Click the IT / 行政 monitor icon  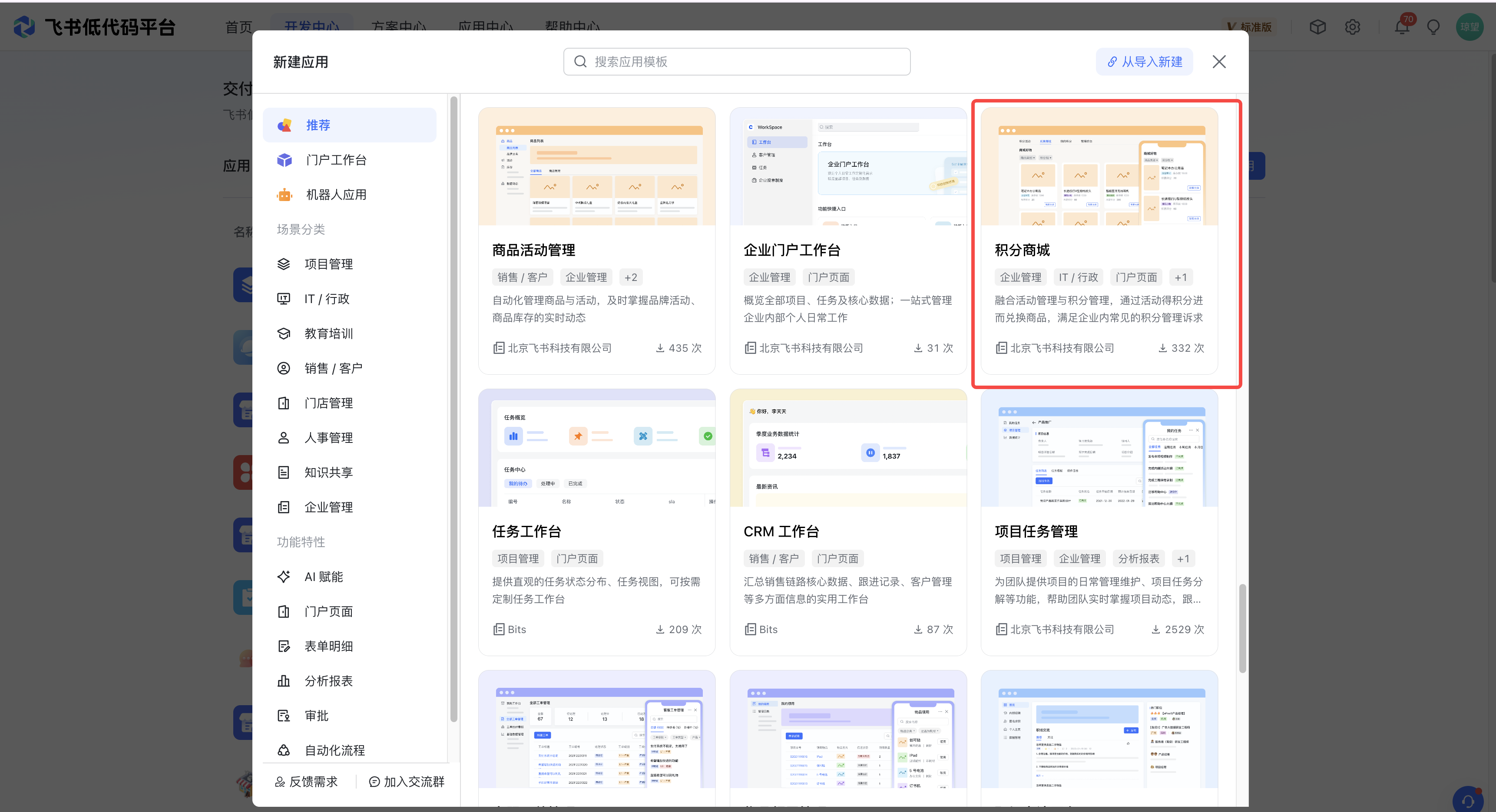point(283,299)
